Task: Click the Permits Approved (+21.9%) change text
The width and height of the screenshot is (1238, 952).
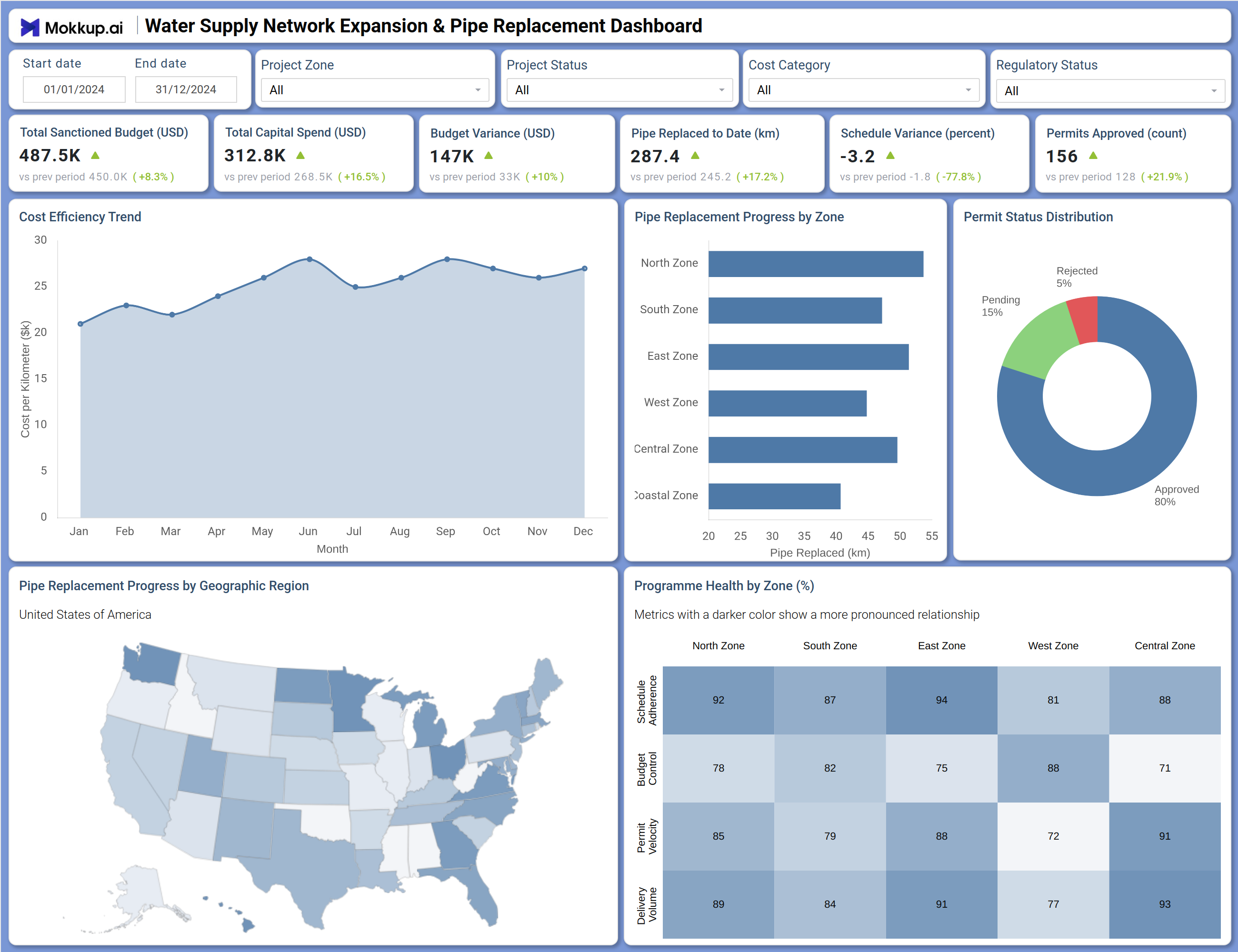Action: point(1165,177)
